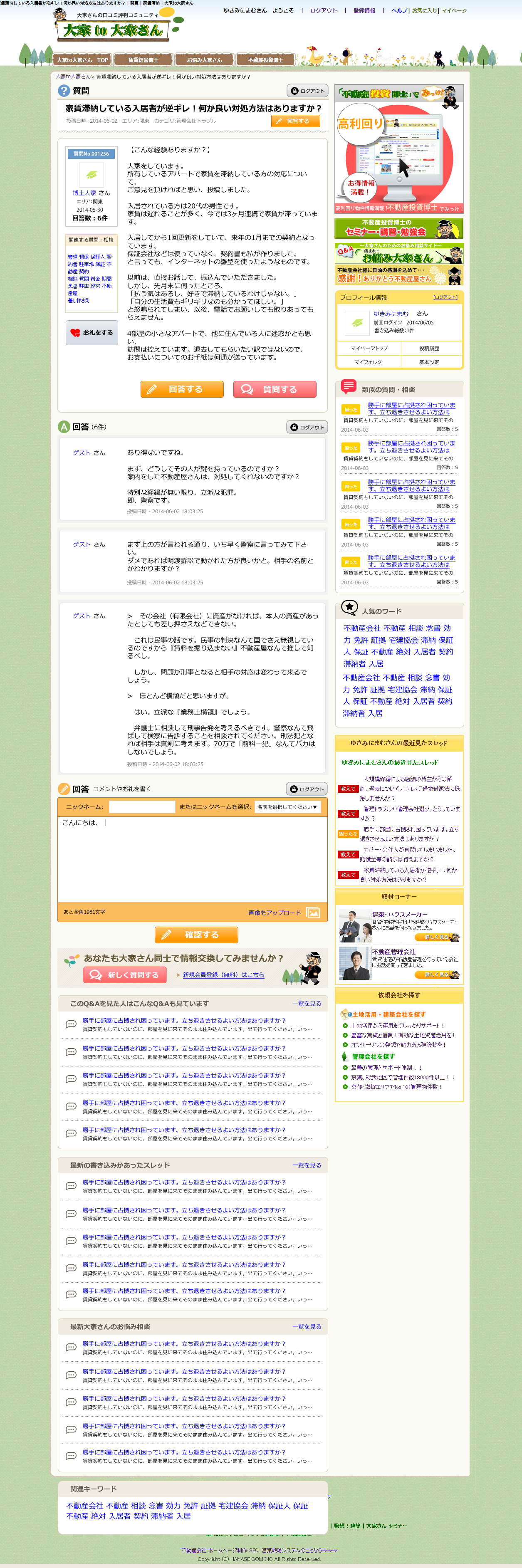Screen dimensions: 522x1568
Task: Click the green A 回答 section icon
Action: [x=64, y=427]
